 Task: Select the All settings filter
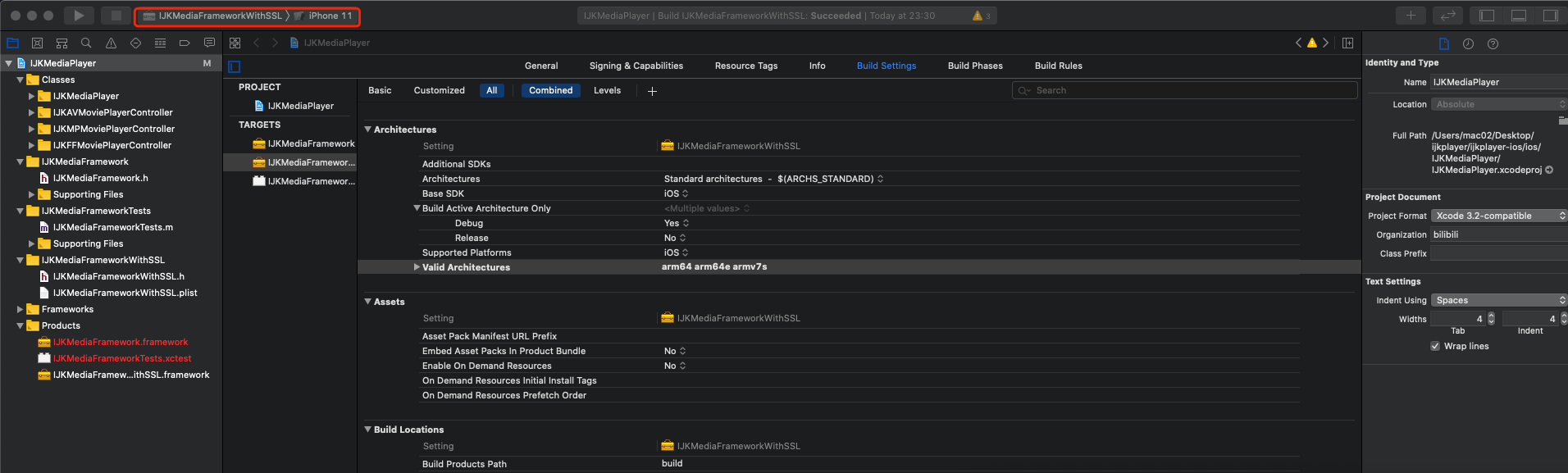pos(491,90)
